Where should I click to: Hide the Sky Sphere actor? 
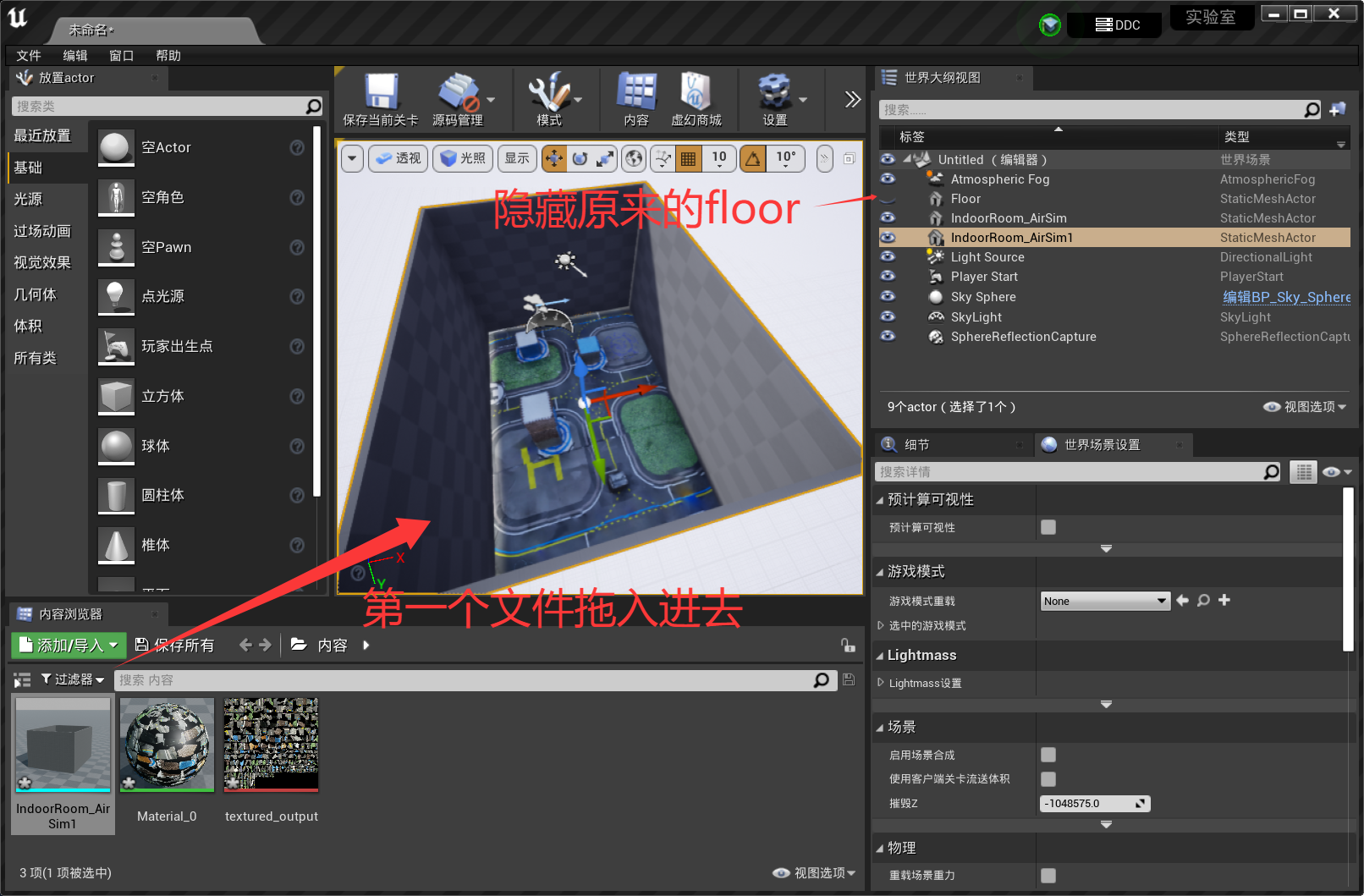pyautogui.click(x=888, y=296)
